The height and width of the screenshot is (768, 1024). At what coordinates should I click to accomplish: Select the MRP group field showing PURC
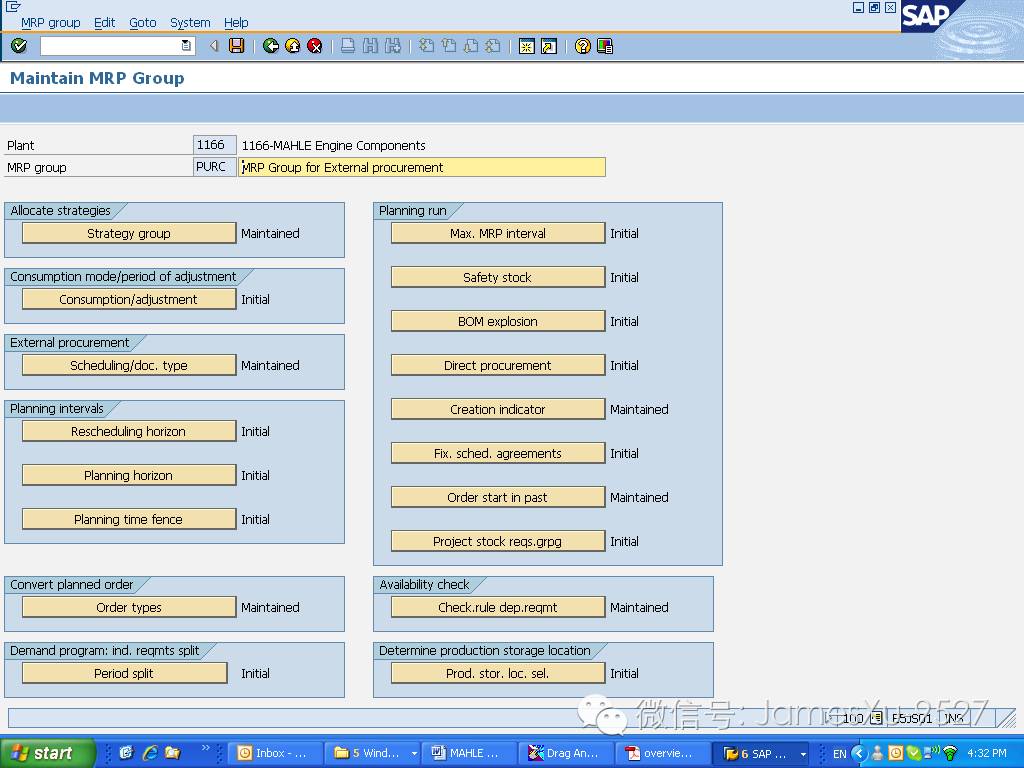214,167
